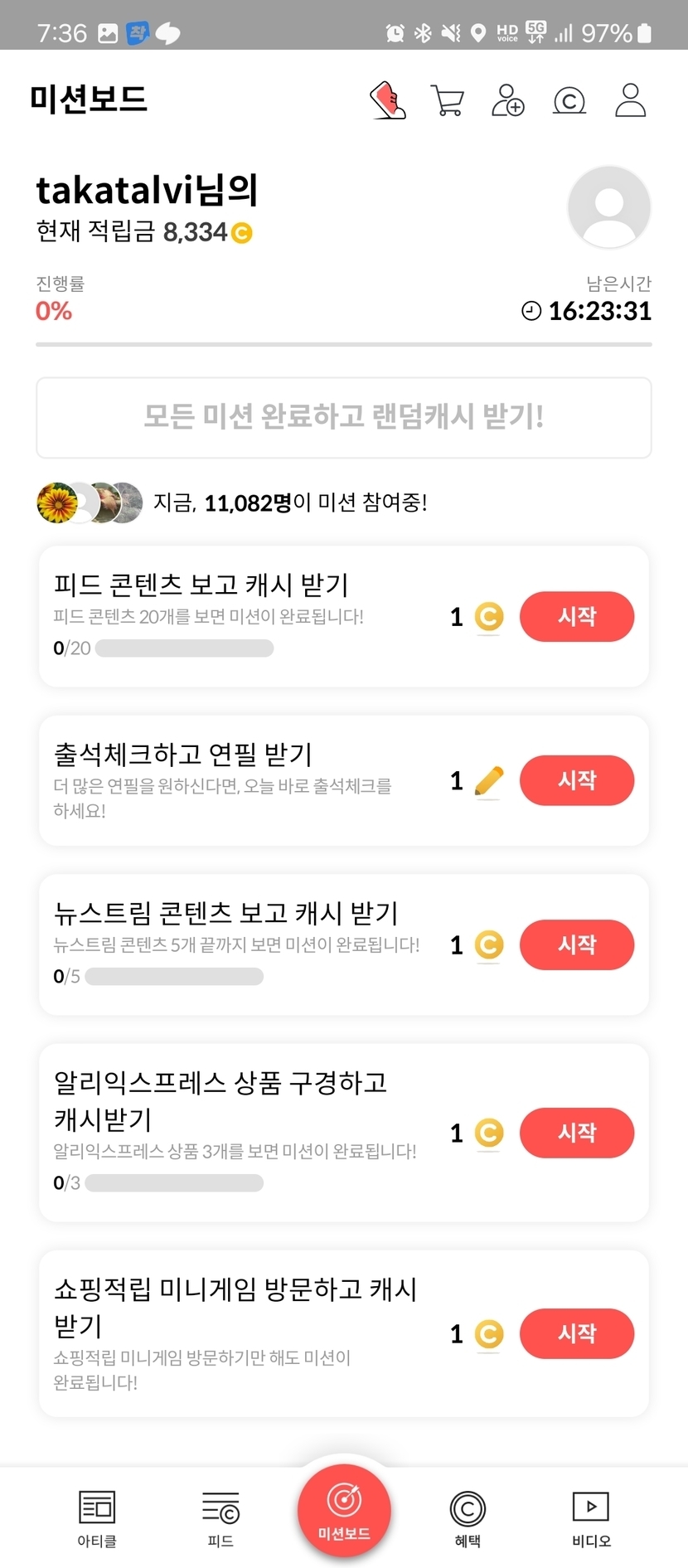Tap the gray profile avatar picture
688x1568 pixels.
click(608, 206)
